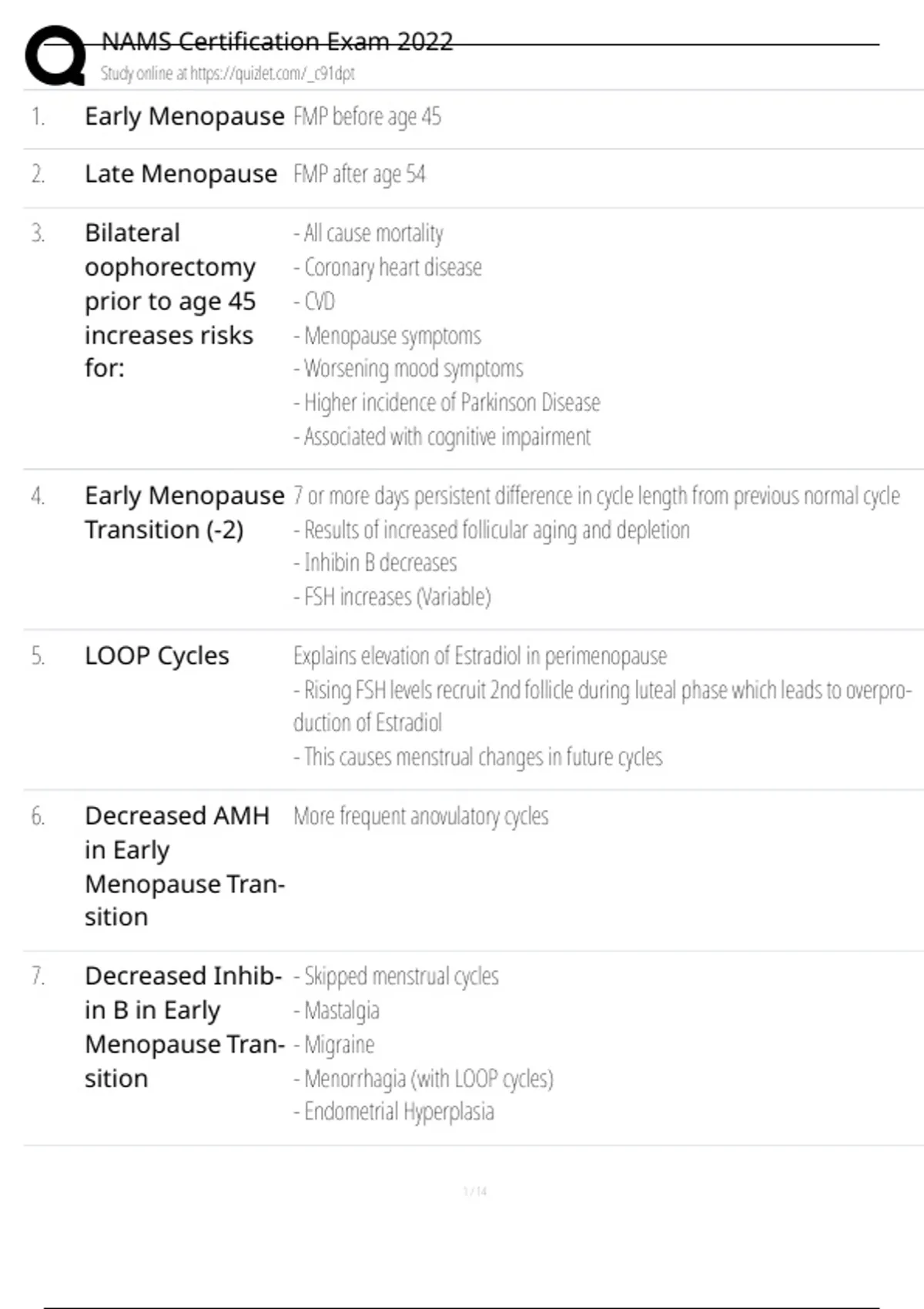Click the 'Inhibin B decreases' line
This screenshot has width=924, height=1309.
375,563
